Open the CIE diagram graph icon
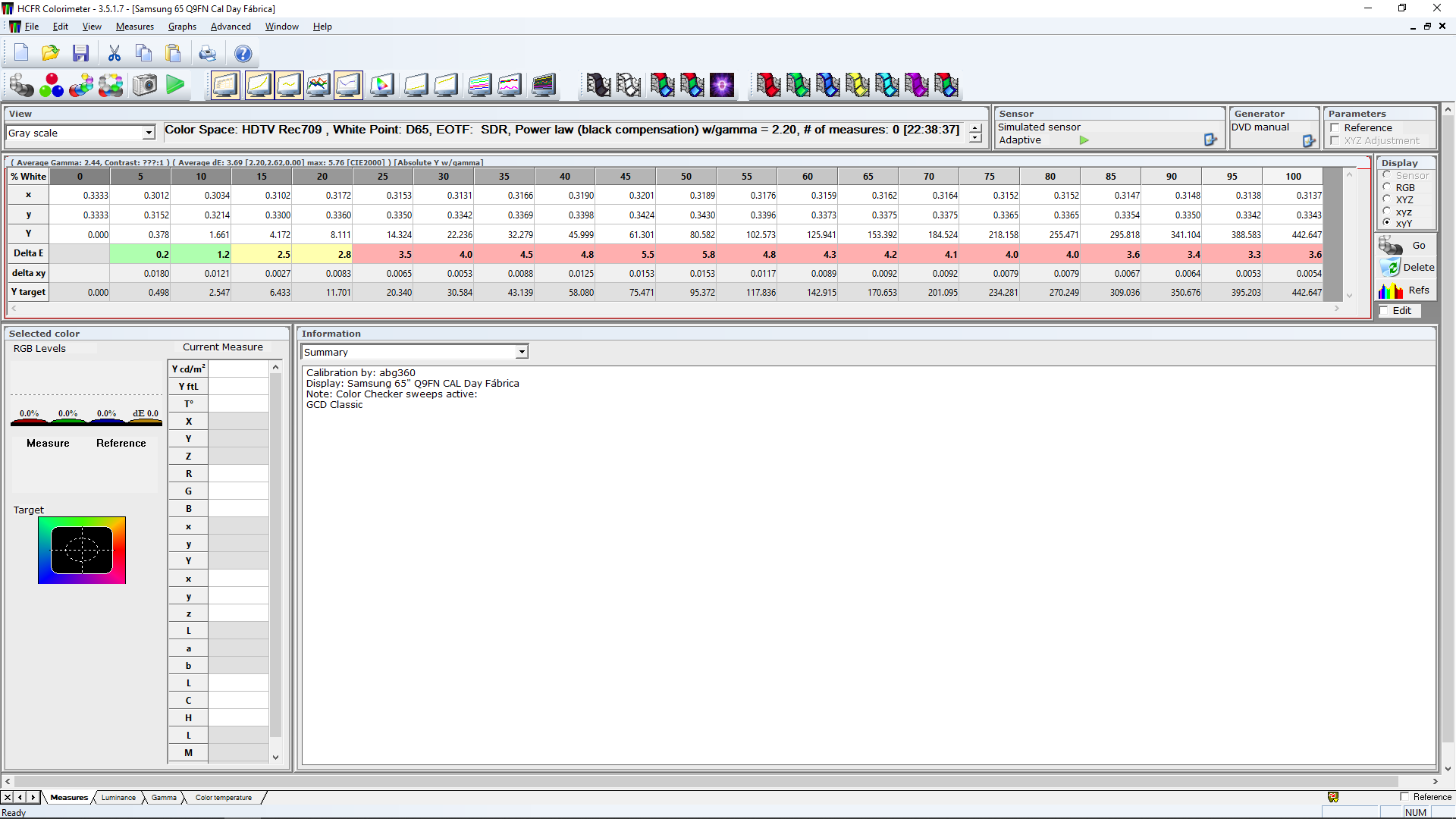1456x819 pixels. pos(382,85)
